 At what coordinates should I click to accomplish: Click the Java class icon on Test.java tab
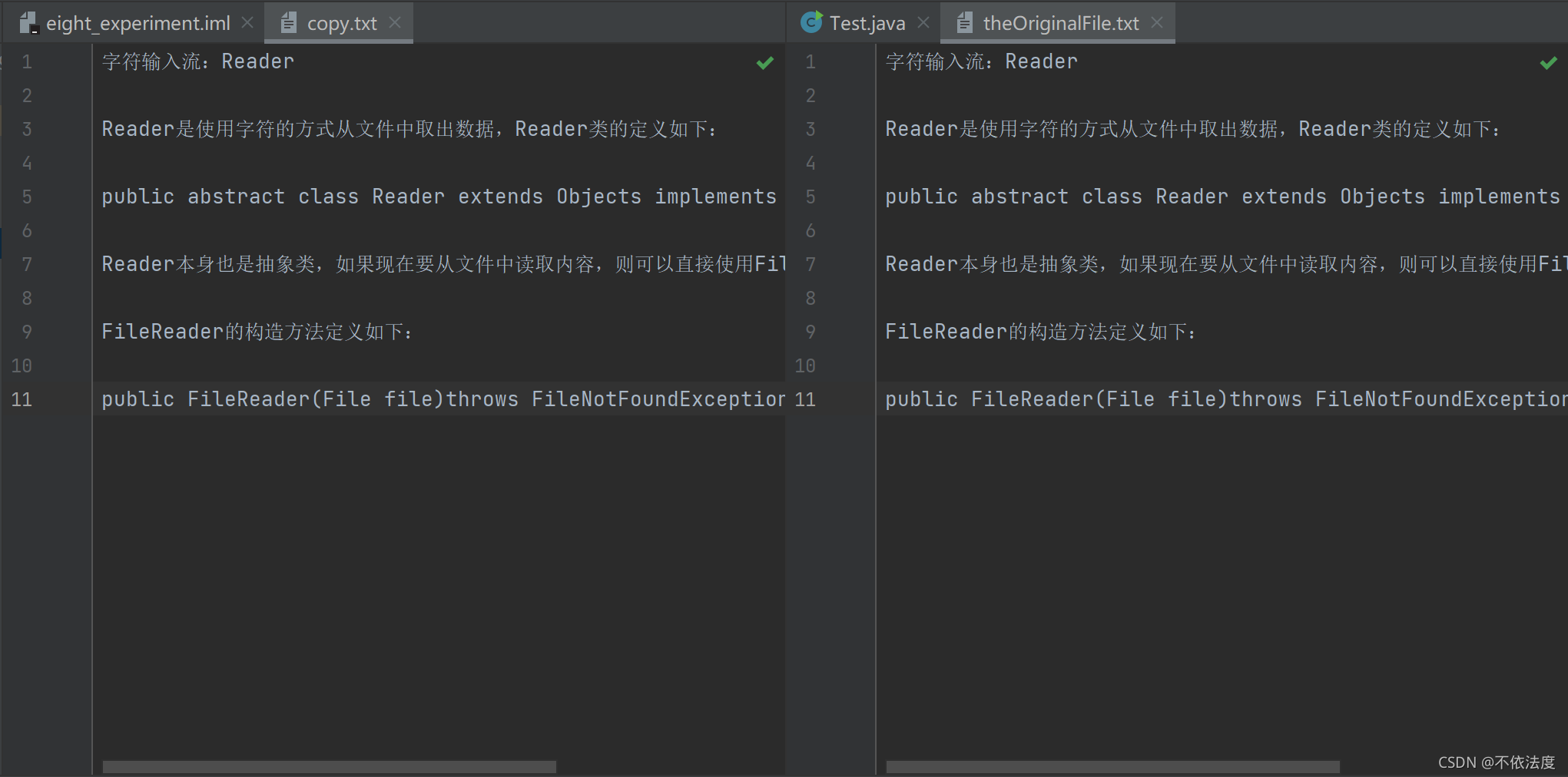tap(811, 22)
